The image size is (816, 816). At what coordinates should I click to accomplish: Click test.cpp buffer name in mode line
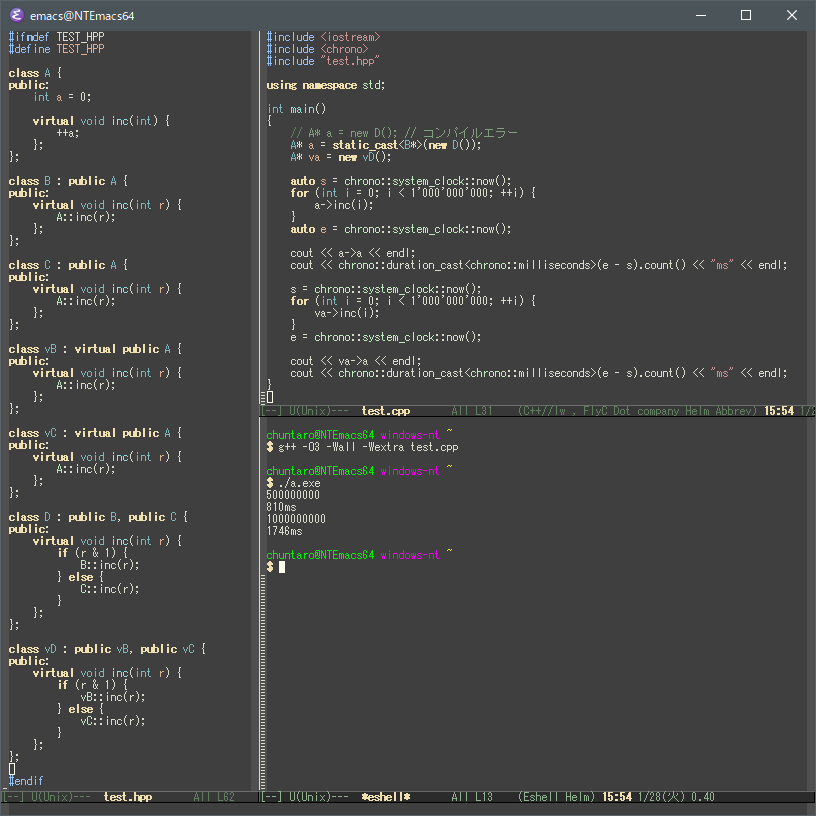(386, 411)
